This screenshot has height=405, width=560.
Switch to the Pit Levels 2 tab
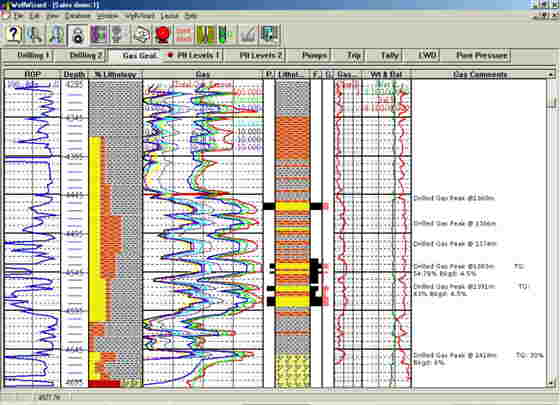coord(261,55)
